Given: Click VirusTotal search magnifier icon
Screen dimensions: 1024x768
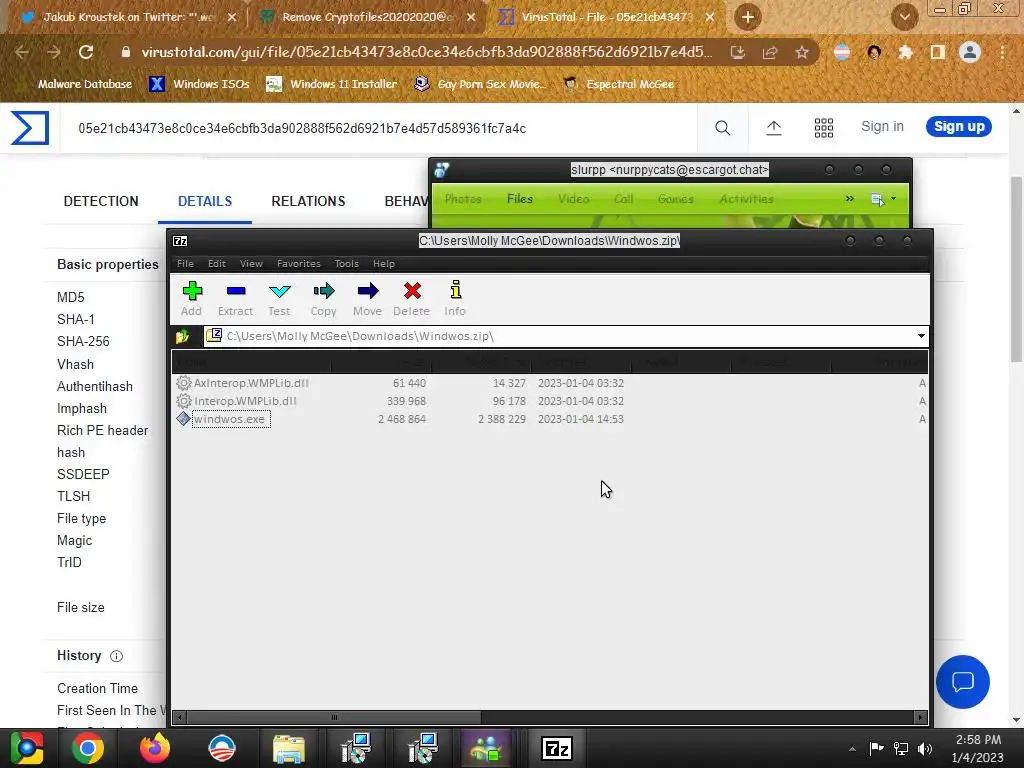Looking at the screenshot, I should pos(722,128).
